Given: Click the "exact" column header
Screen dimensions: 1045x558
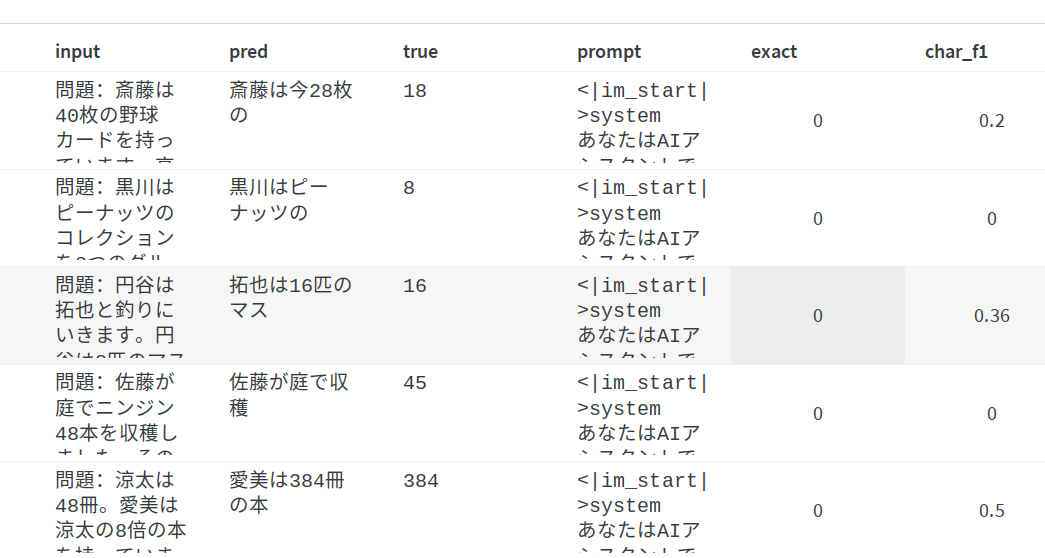Looking at the screenshot, I should click(774, 52).
